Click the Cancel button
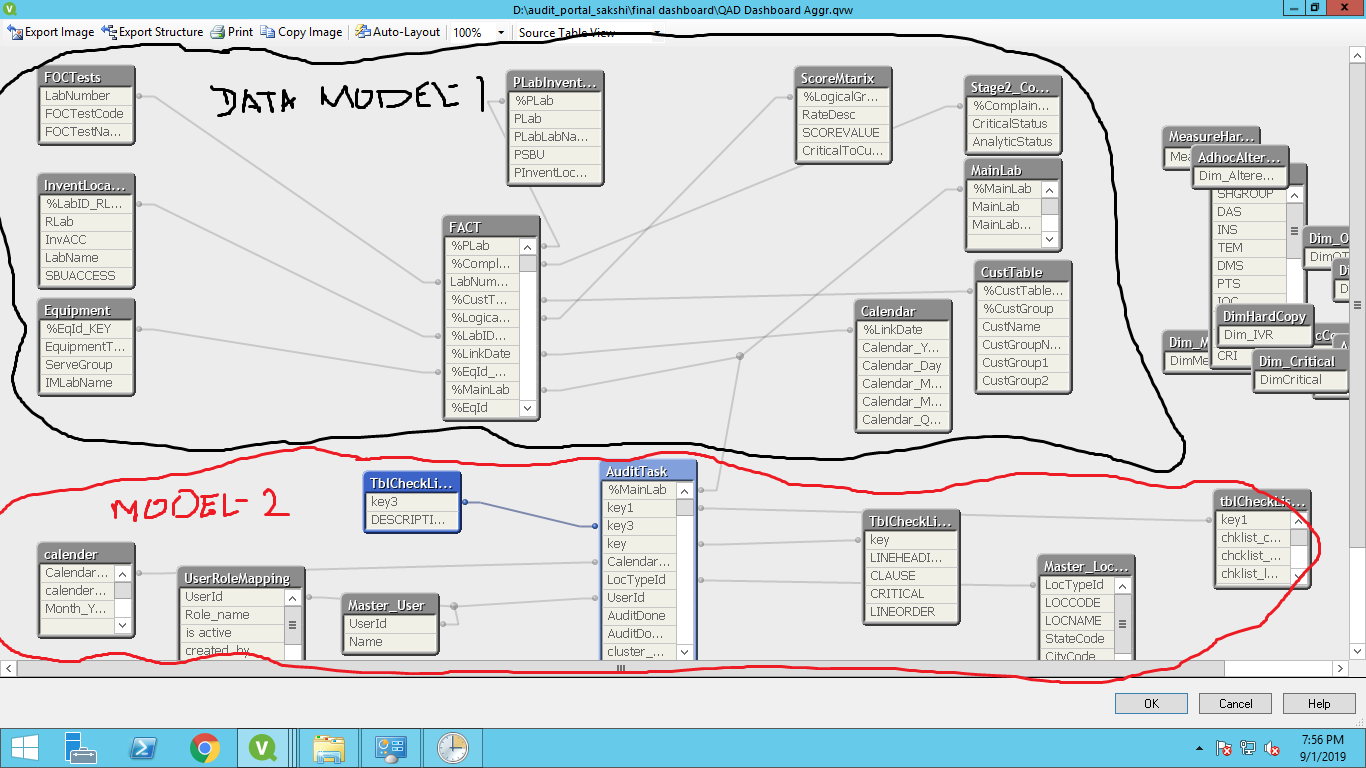This screenshot has height=768, width=1366. point(1235,703)
